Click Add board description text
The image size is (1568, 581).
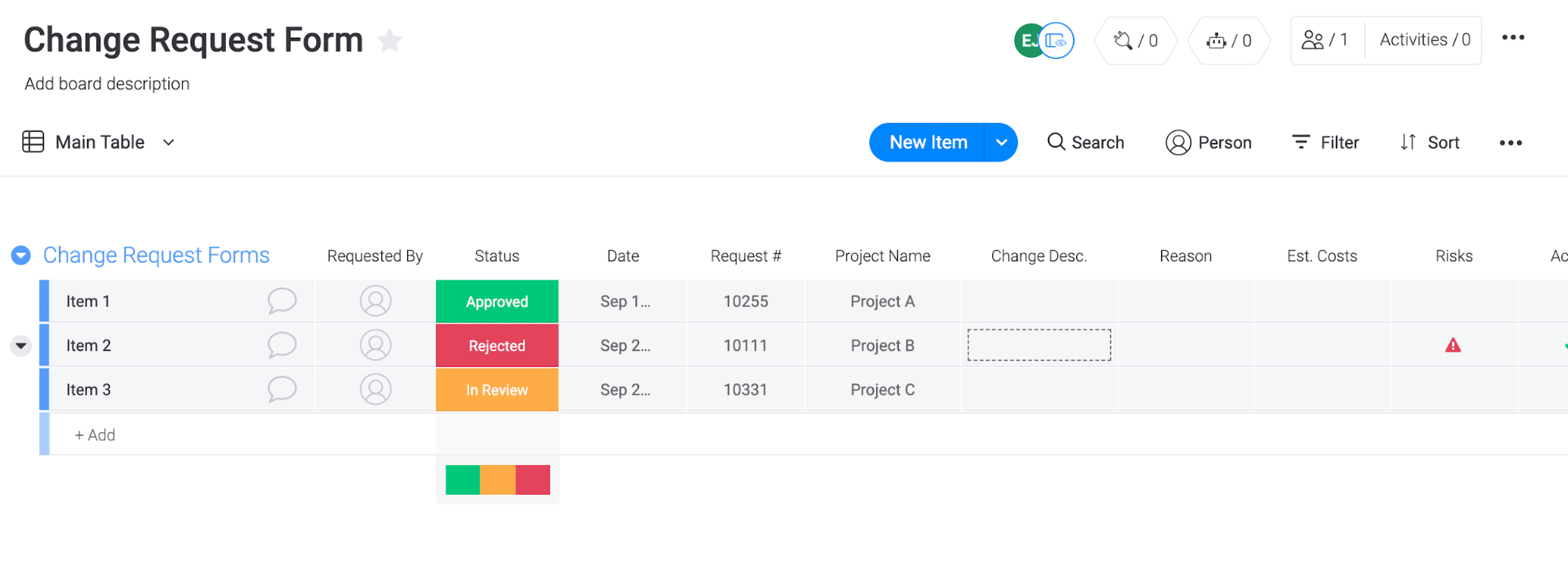[x=107, y=84]
